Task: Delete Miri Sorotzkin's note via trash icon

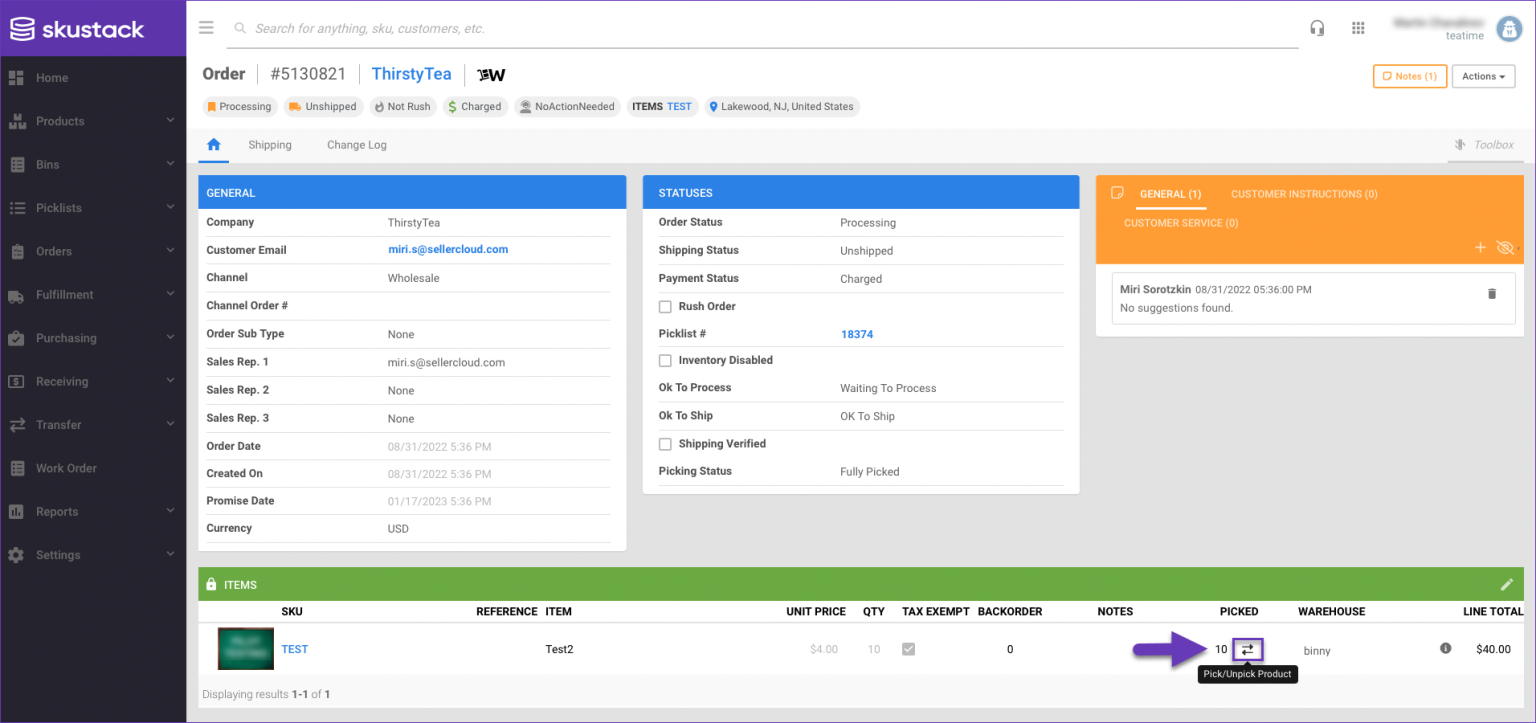Action: click(1492, 295)
